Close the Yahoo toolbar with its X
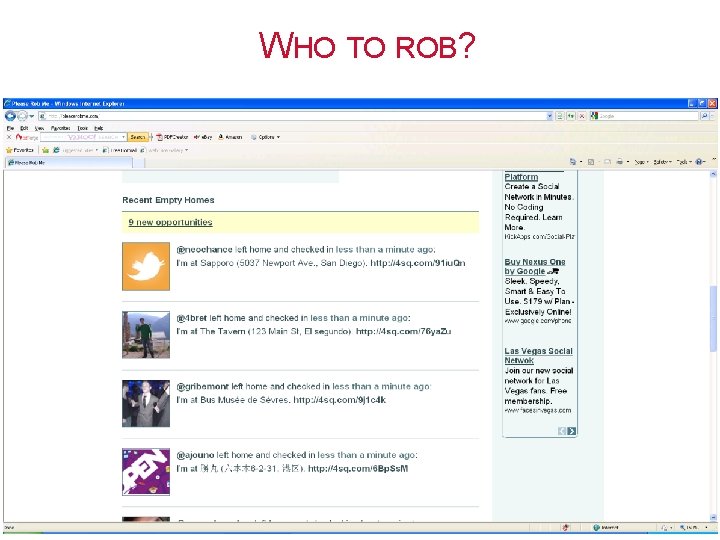 9,137
